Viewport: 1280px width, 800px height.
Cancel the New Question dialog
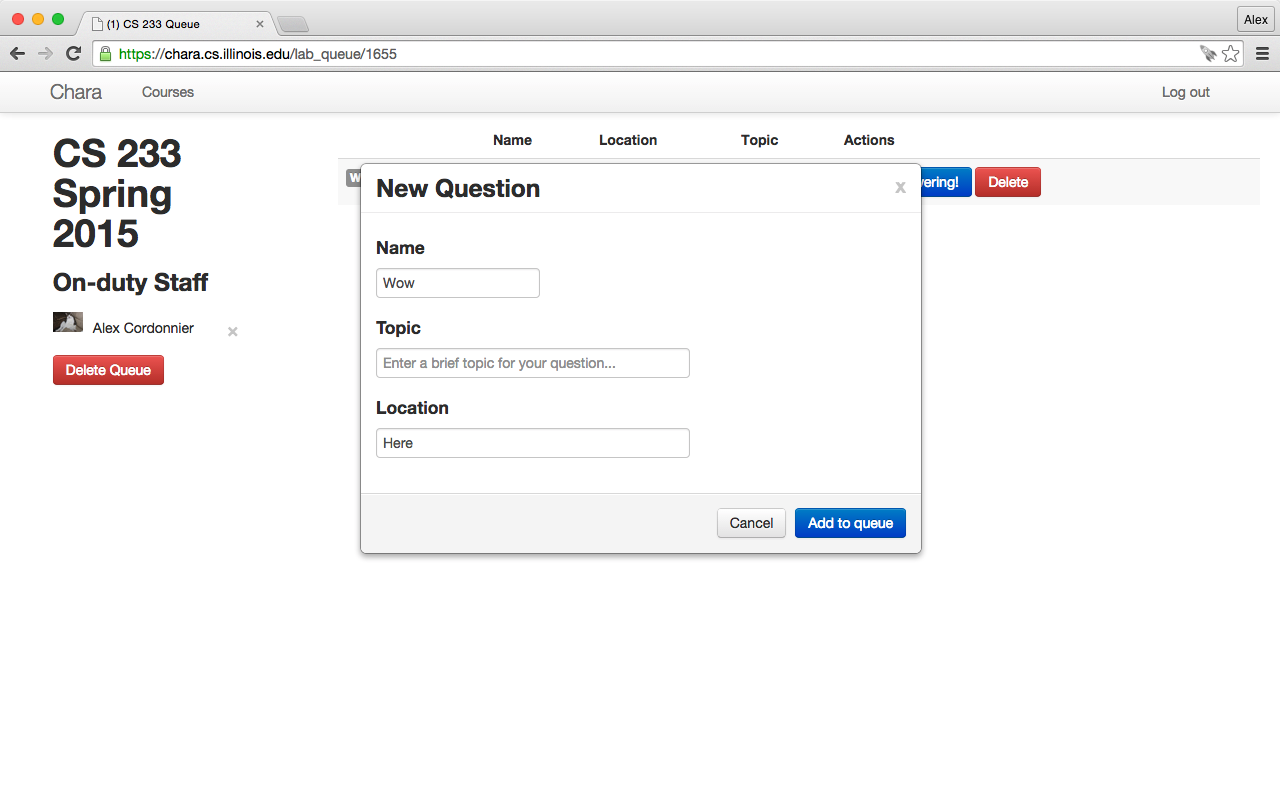click(751, 523)
